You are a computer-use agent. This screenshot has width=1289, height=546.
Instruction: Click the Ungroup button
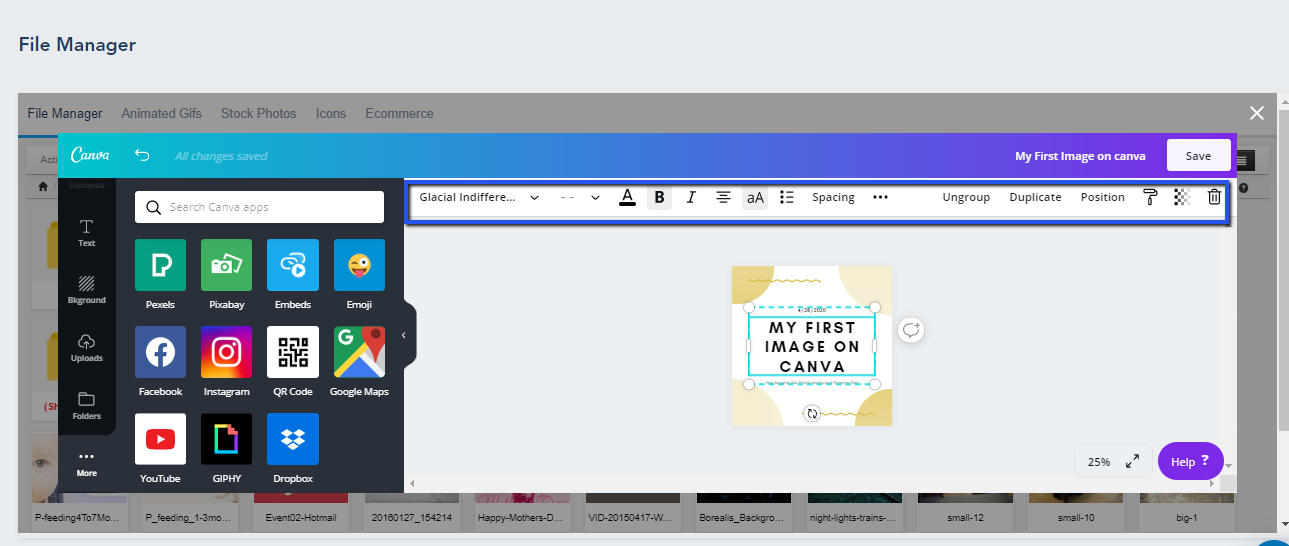[966, 197]
